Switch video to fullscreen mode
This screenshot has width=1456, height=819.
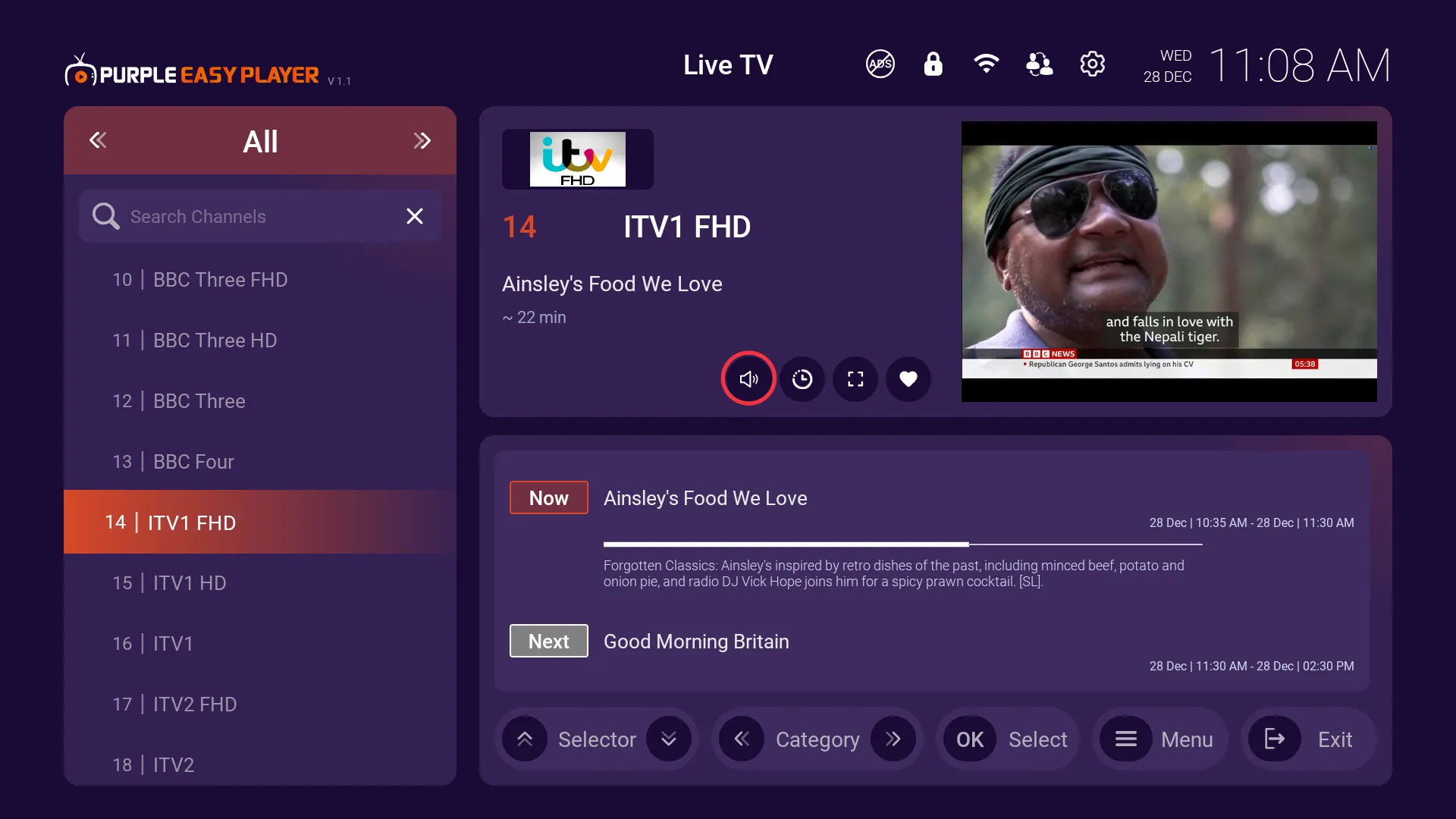click(x=855, y=378)
